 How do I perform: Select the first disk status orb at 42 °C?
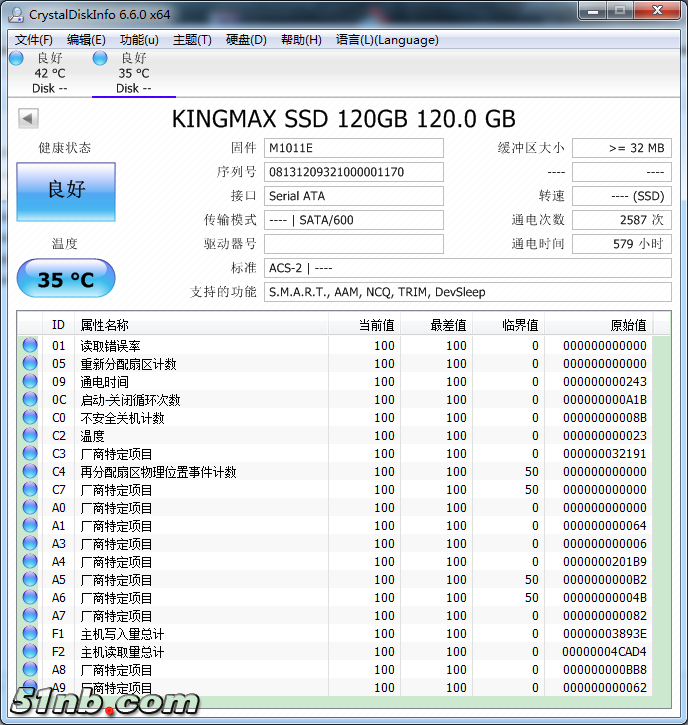(16, 58)
